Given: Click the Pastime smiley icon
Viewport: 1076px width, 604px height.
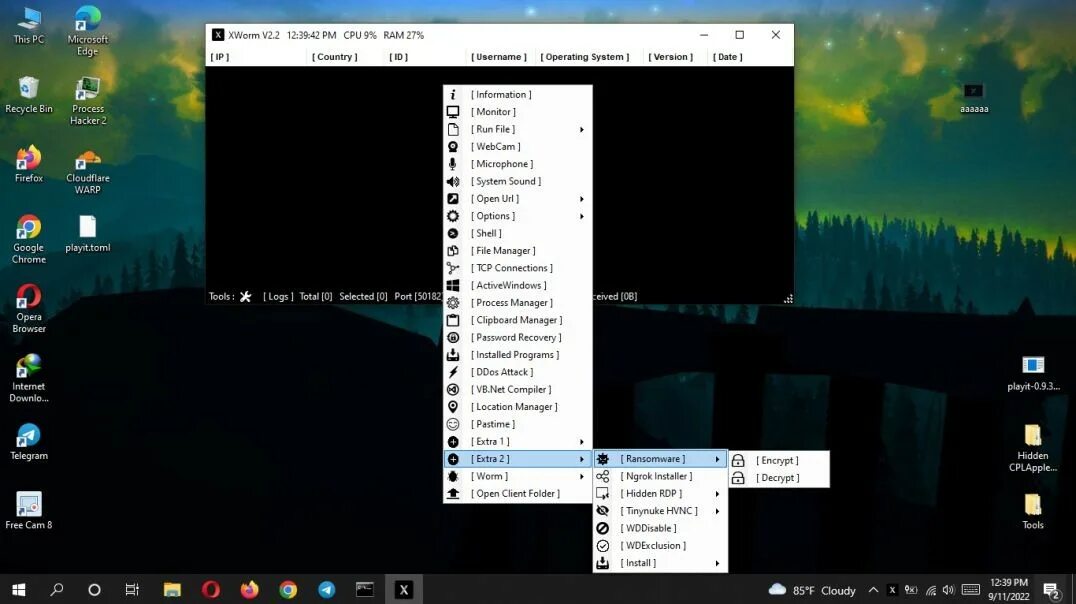Looking at the screenshot, I should click(453, 424).
